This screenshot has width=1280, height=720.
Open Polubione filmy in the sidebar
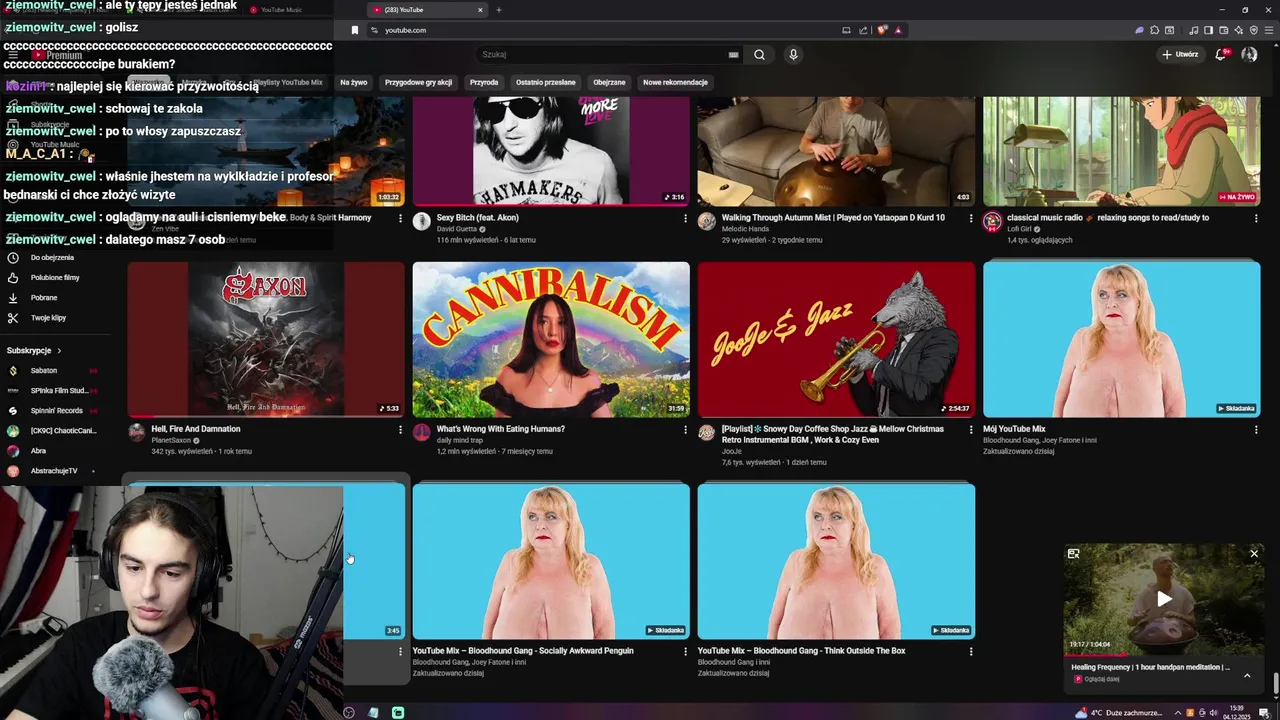coord(55,277)
